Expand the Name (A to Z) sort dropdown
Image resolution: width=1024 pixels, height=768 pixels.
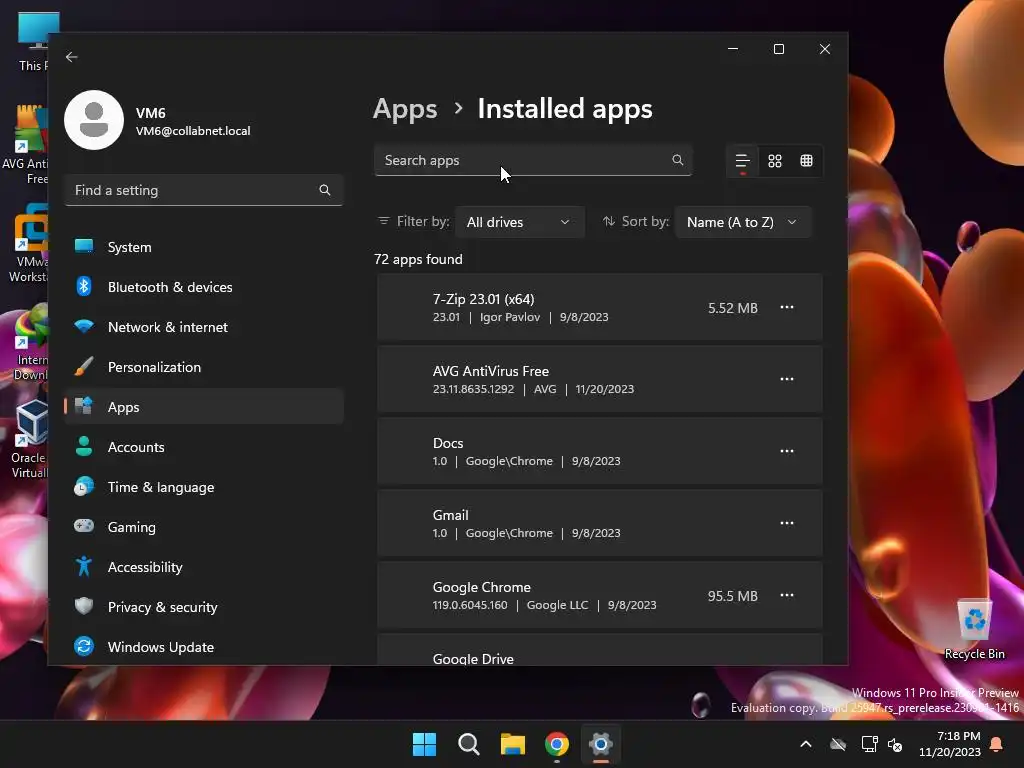tap(743, 222)
